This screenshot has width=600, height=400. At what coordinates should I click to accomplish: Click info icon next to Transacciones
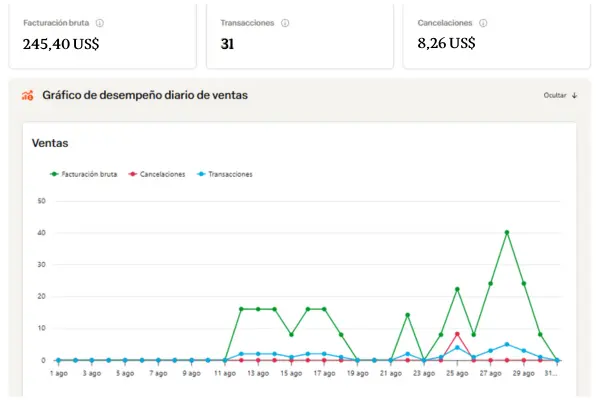click(x=286, y=22)
